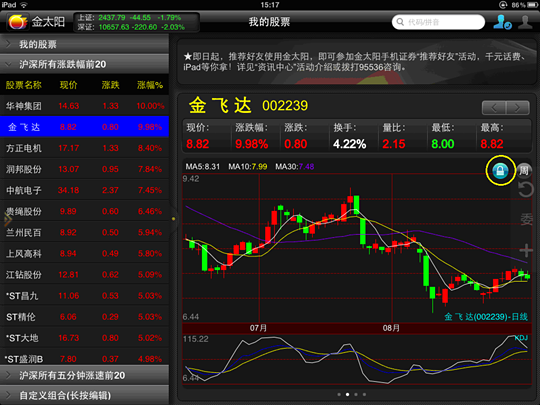Image resolution: width=540 pixels, height=405 pixels.
Task: Sort by 股票名称 column header
Action: [x=23, y=85]
